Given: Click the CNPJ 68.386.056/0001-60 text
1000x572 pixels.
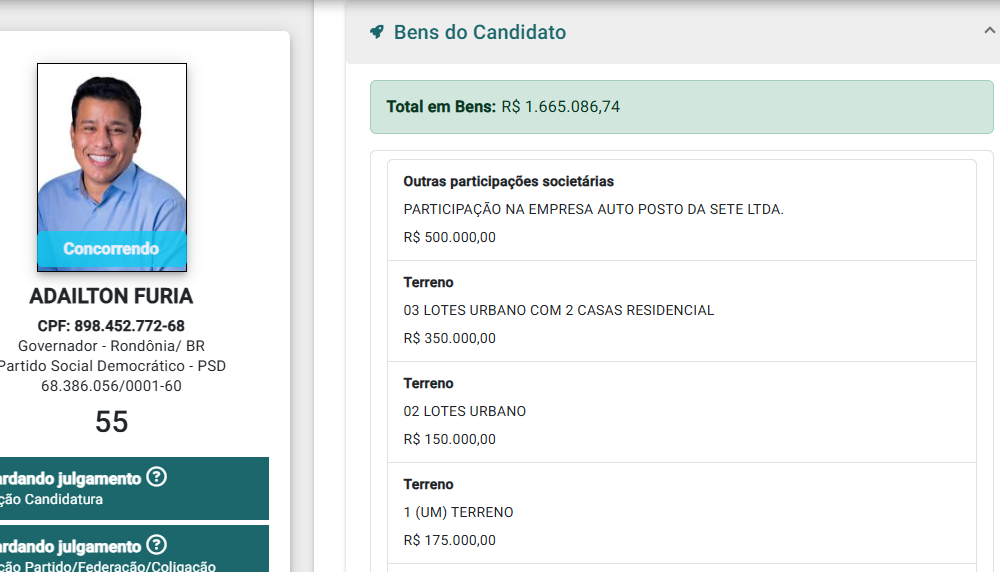Looking at the screenshot, I should click(111, 386).
